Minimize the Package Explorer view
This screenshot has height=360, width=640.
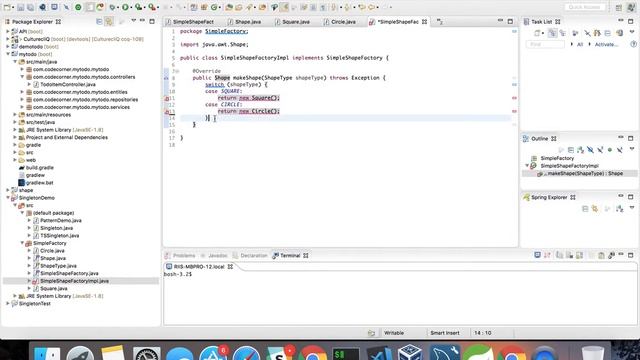pyautogui.click(x=142, y=21)
